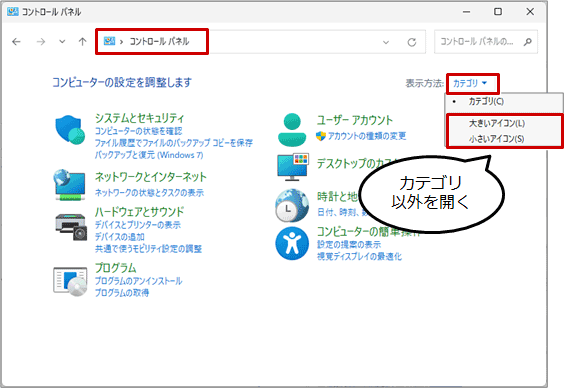Close the Control Panel window
Image resolution: width=566 pixels, height=388 pixels.
pos(530,12)
